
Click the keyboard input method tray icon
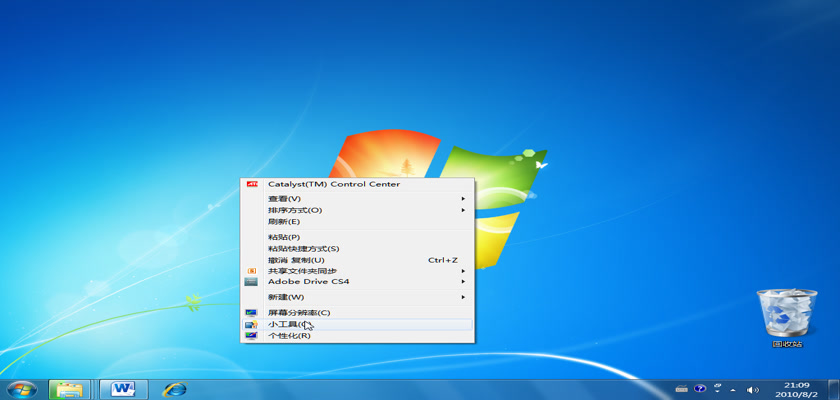click(681, 389)
